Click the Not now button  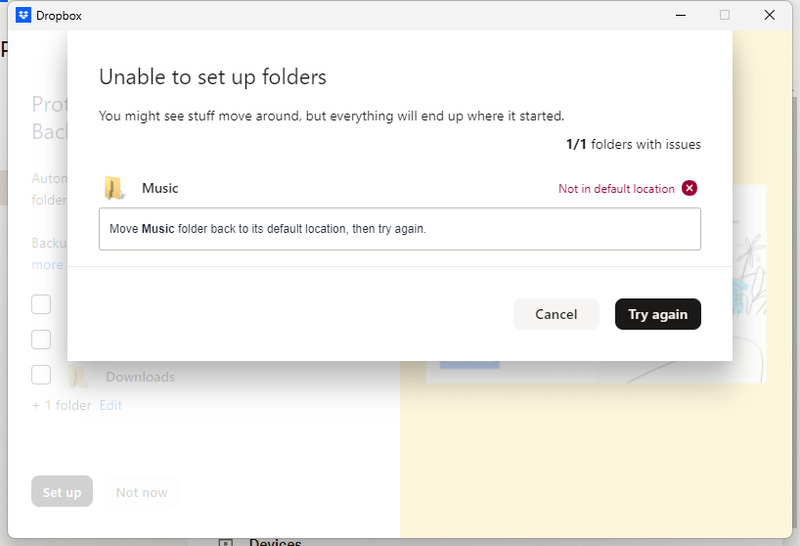pyautogui.click(x=141, y=492)
